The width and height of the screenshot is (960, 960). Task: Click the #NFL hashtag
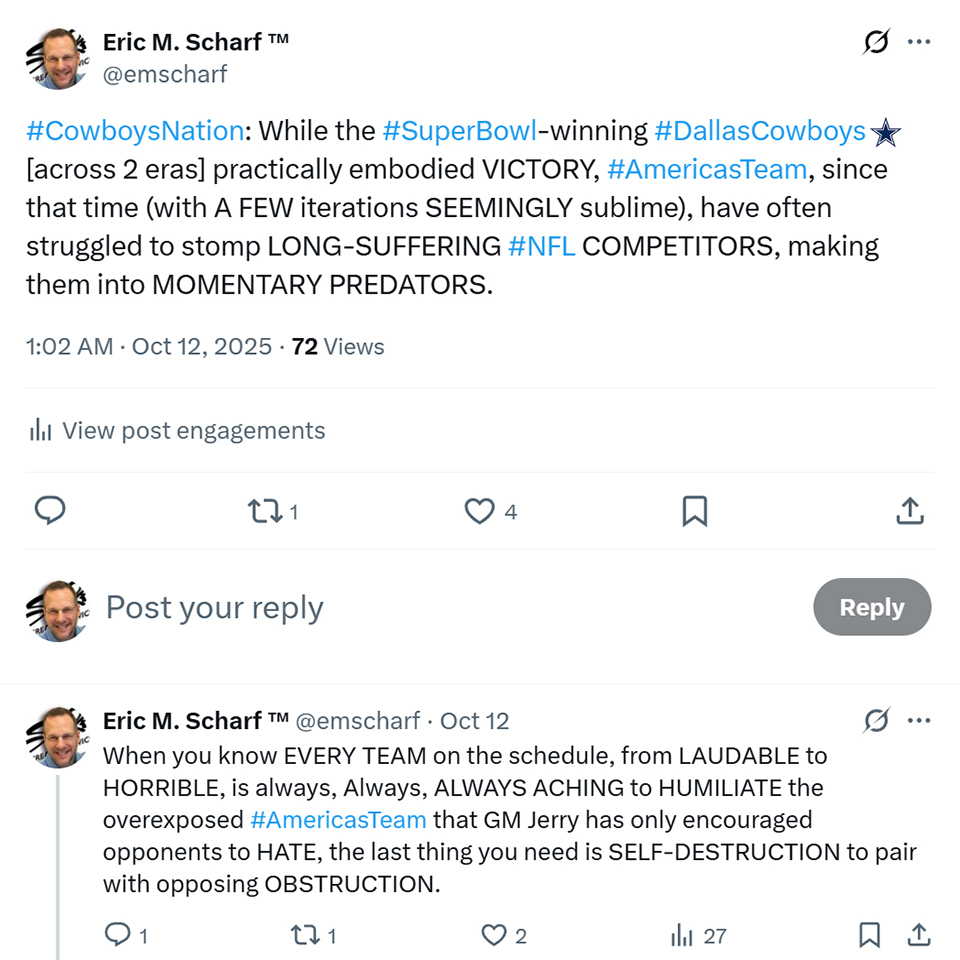click(x=541, y=246)
